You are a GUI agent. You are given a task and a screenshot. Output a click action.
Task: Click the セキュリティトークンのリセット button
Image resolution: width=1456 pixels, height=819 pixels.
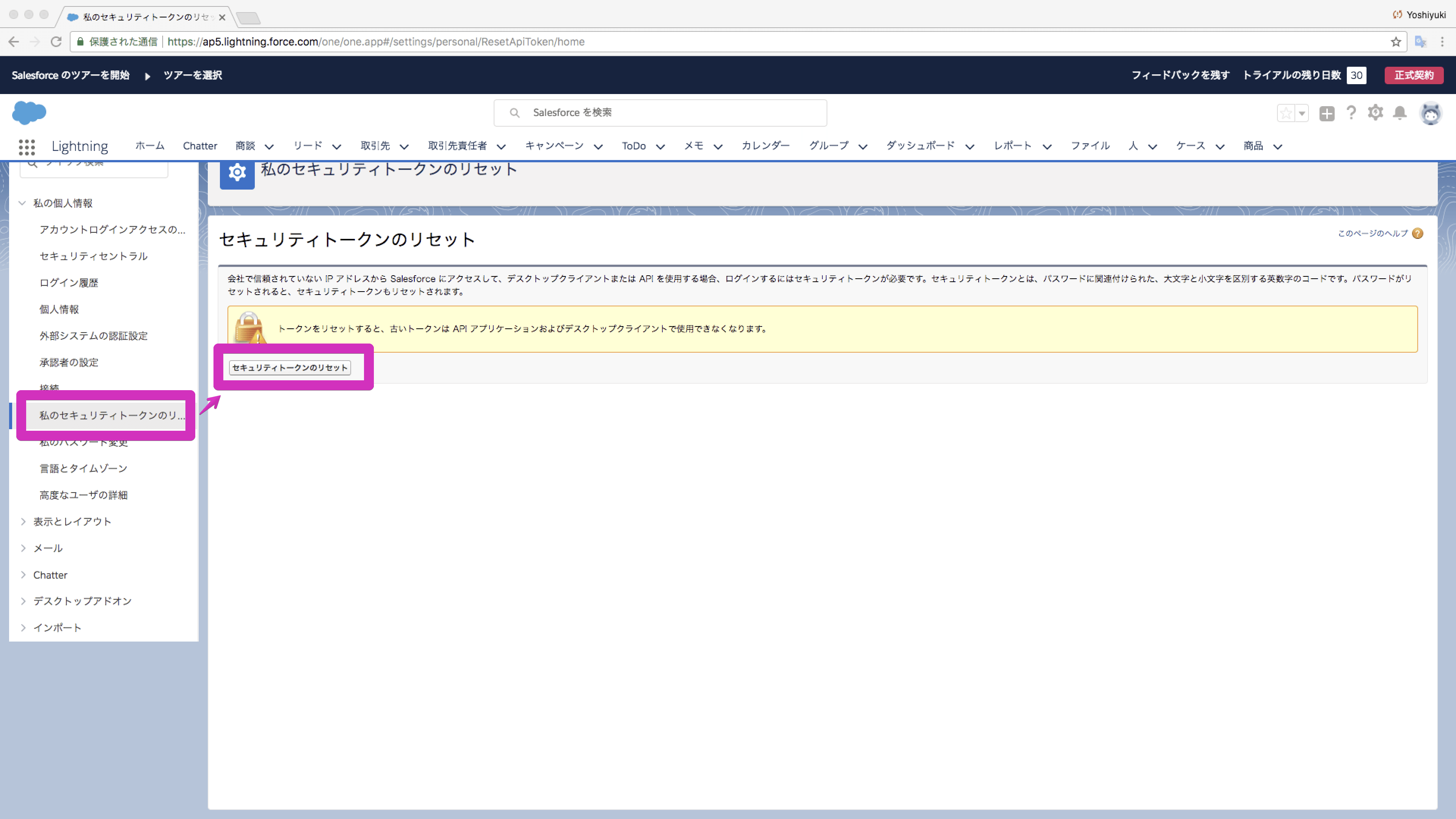[289, 367]
